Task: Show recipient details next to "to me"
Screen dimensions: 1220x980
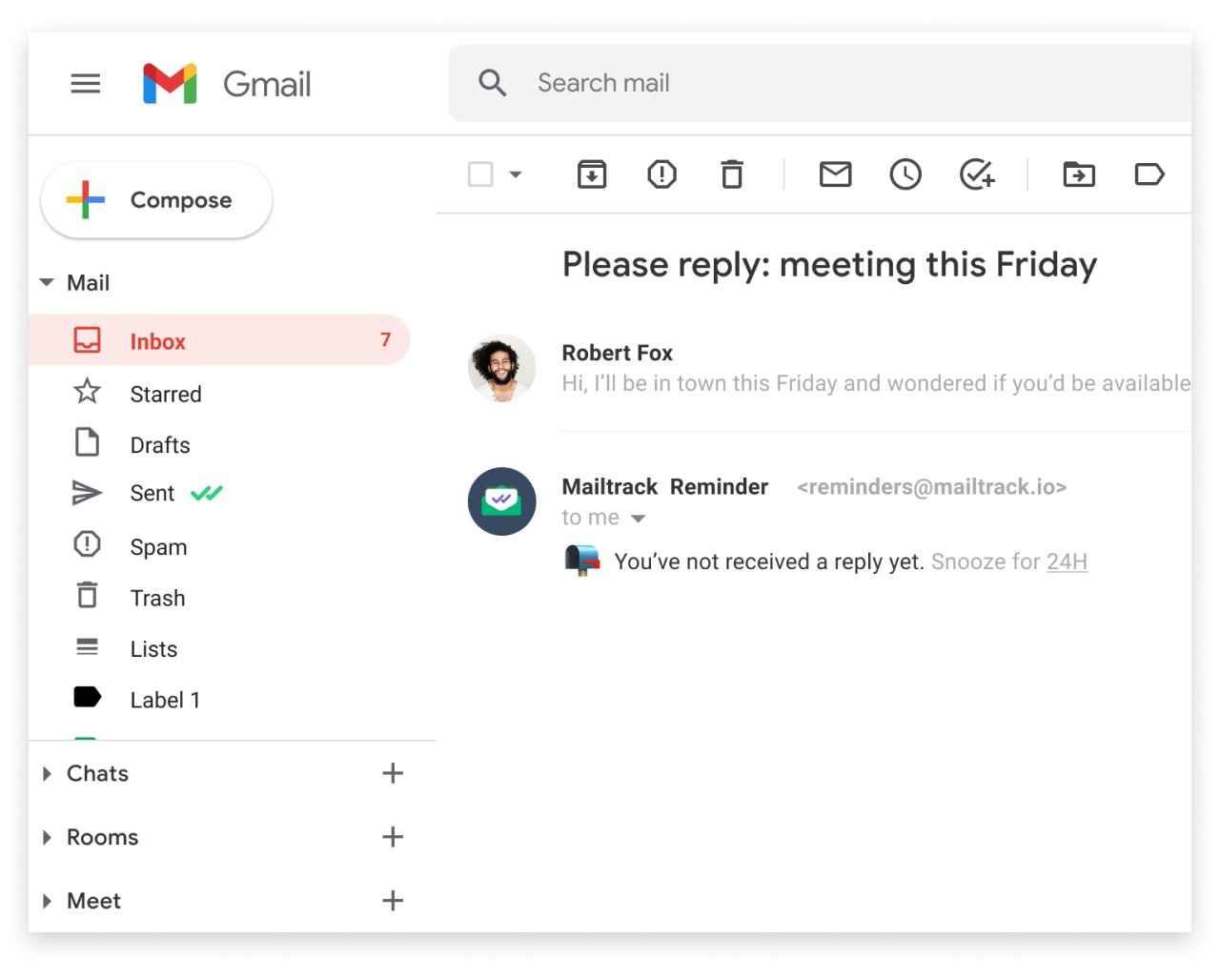Action: click(x=639, y=519)
